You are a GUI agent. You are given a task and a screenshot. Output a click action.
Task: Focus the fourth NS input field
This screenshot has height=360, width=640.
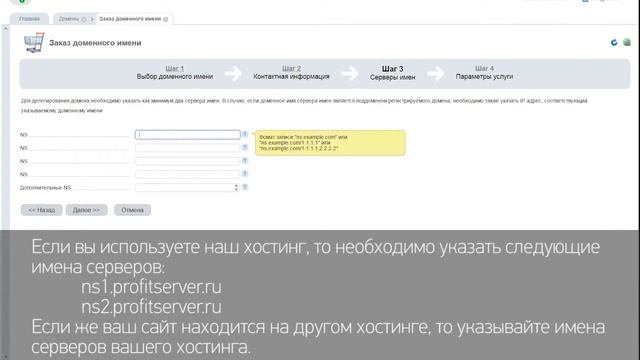pyautogui.click(x=187, y=174)
